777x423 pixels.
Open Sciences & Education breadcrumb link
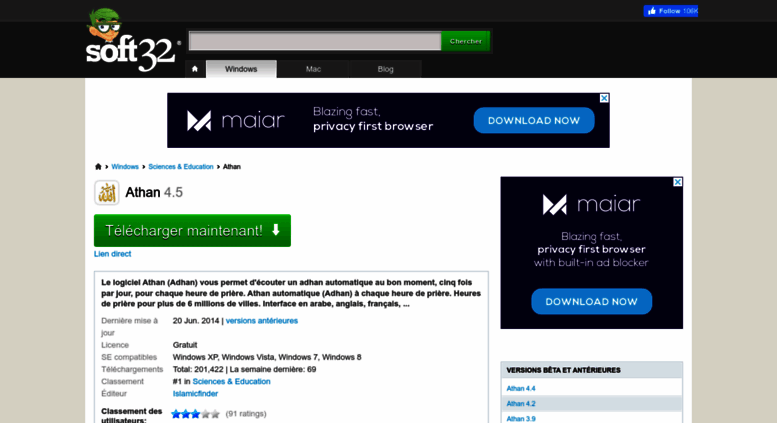(x=181, y=166)
